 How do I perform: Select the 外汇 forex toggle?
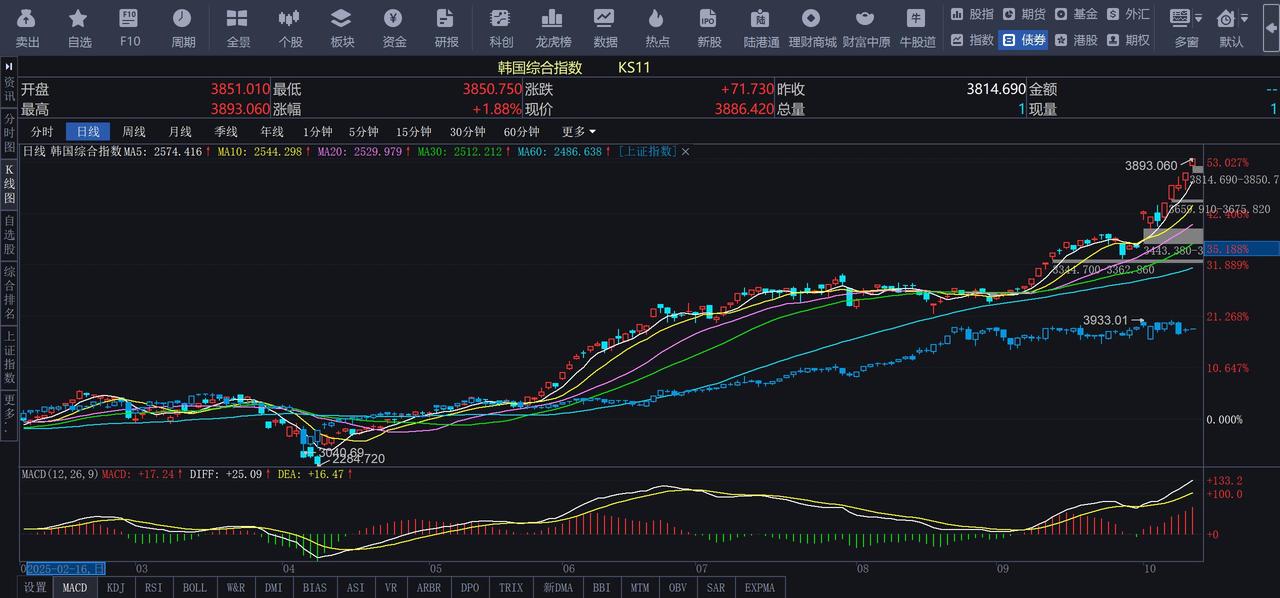pyautogui.click(x=1128, y=14)
